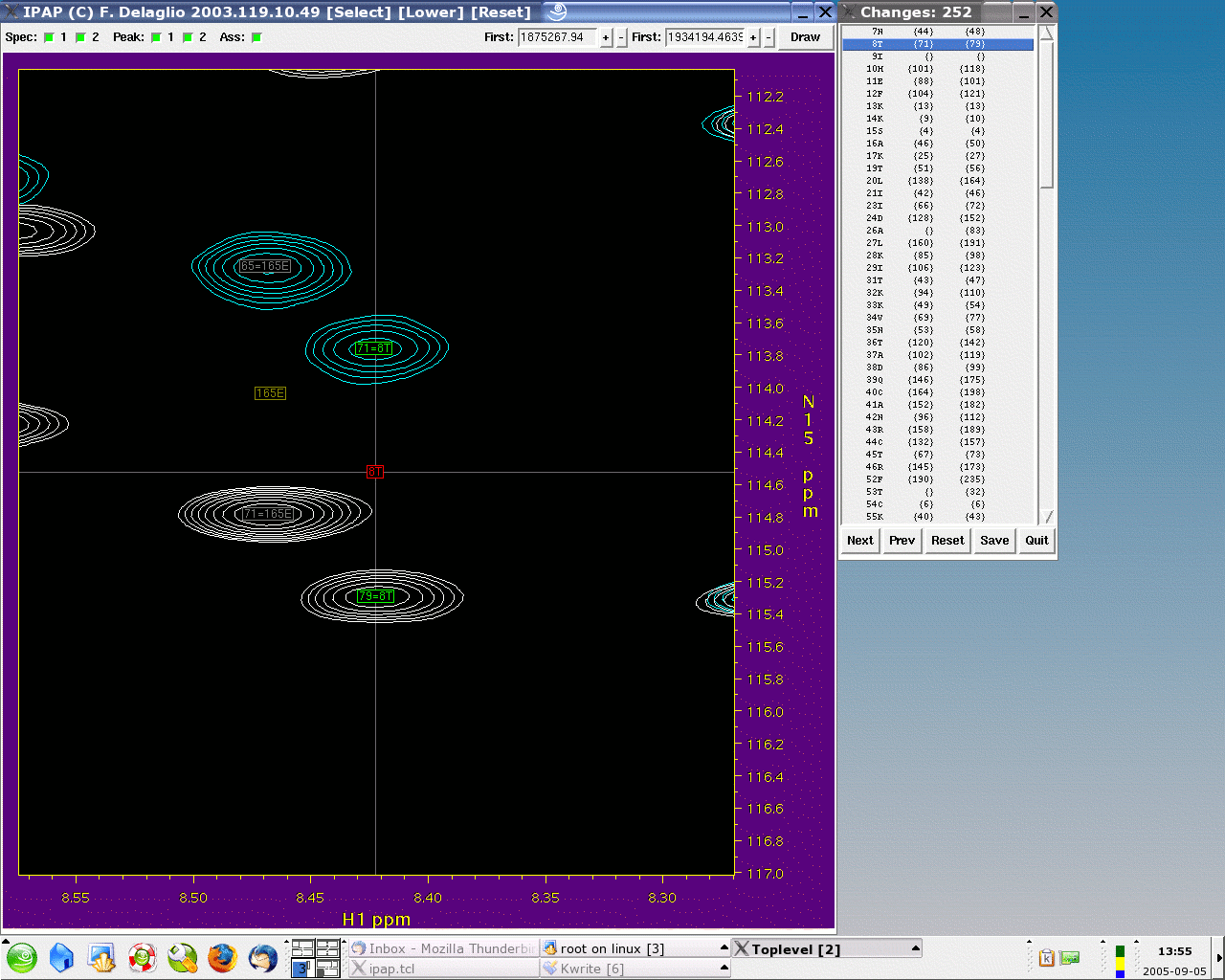Click the First field showing 1934194.4639
The image size is (1225, 980).
pos(705,37)
